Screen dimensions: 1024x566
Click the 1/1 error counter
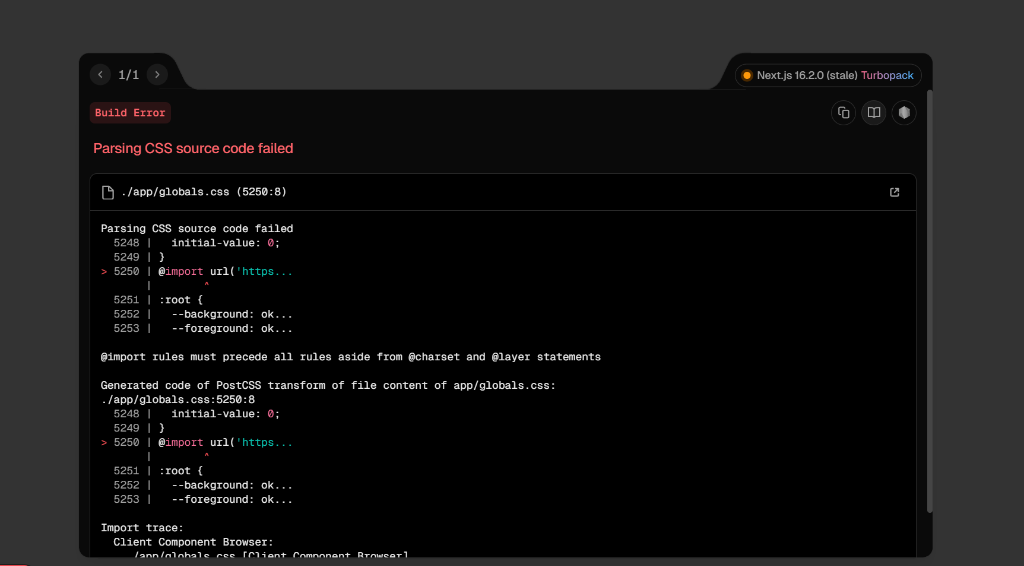click(129, 74)
